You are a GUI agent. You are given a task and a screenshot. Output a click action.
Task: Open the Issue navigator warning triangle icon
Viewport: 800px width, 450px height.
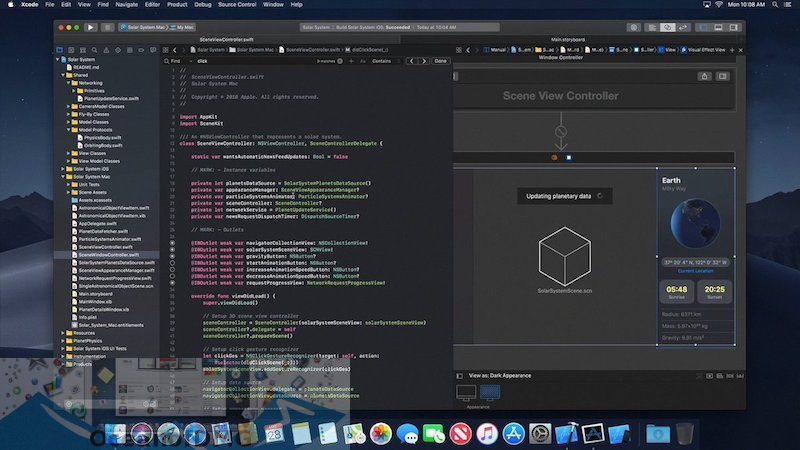[106, 50]
